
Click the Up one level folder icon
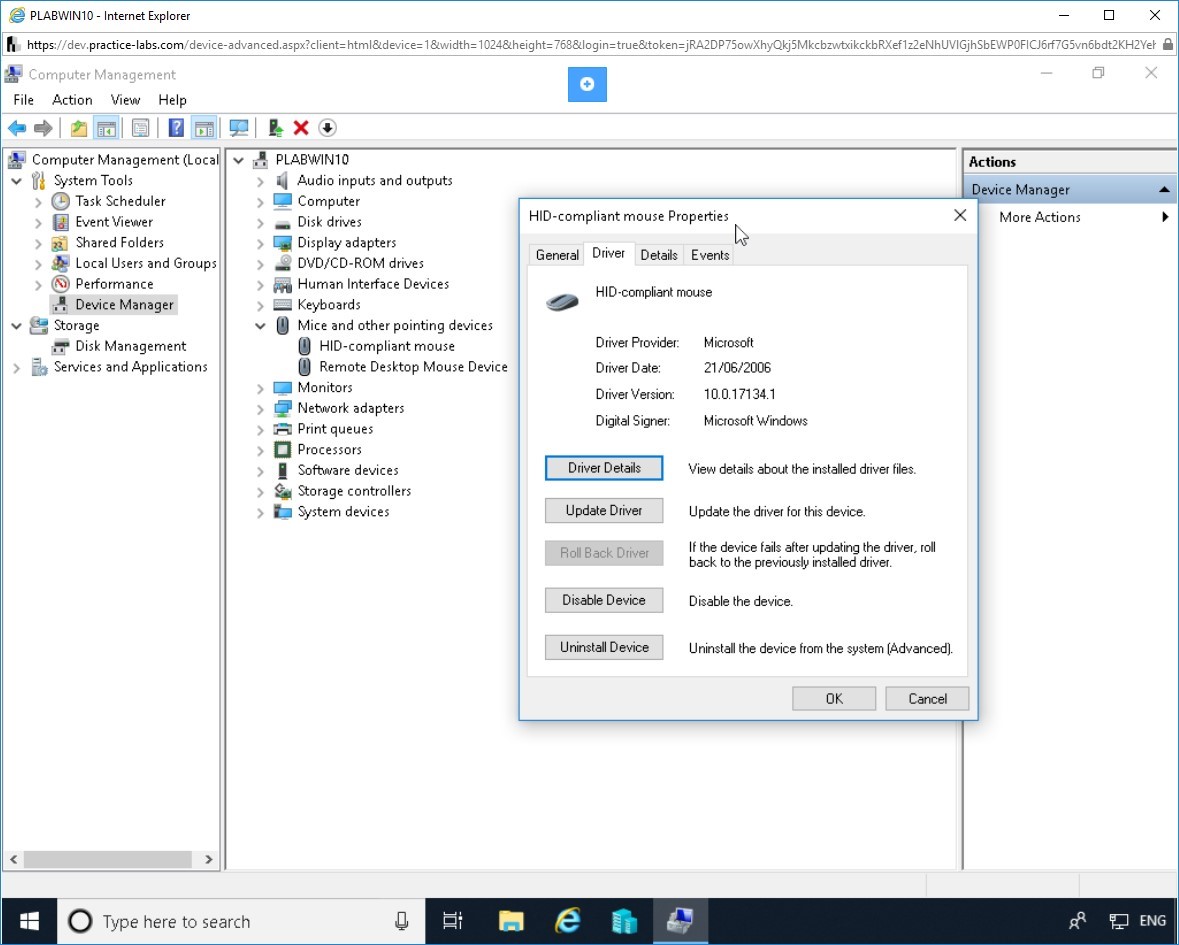pos(78,128)
